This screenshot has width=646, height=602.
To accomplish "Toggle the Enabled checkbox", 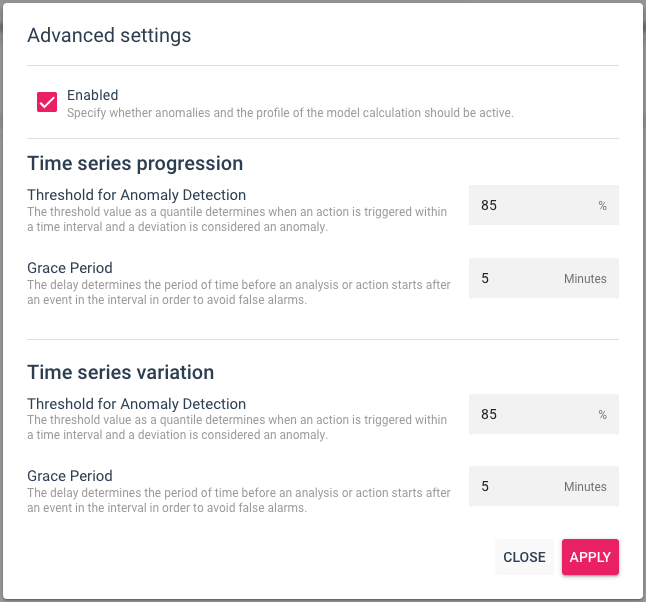I will [47, 102].
